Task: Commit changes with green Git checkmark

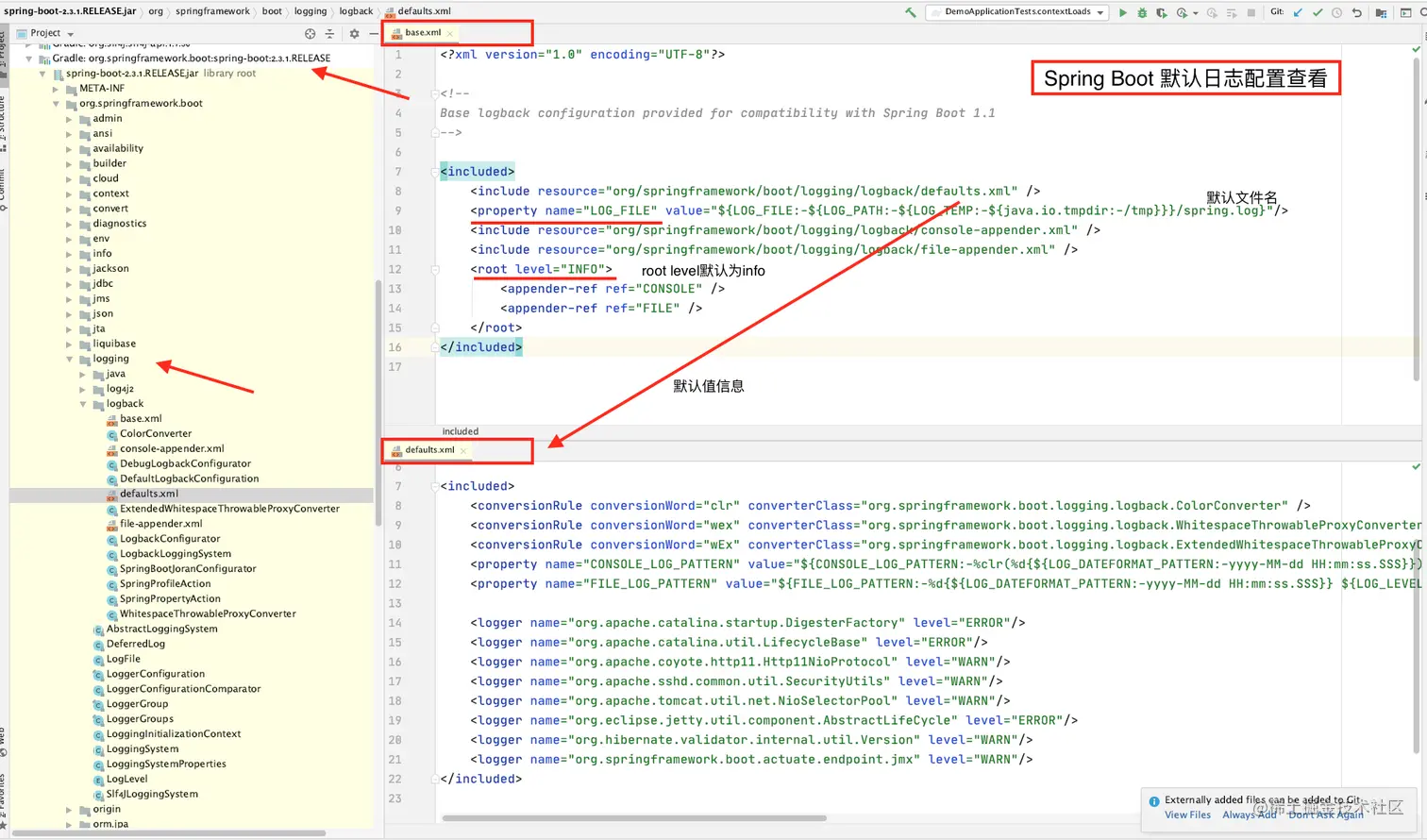Action: point(1318,12)
